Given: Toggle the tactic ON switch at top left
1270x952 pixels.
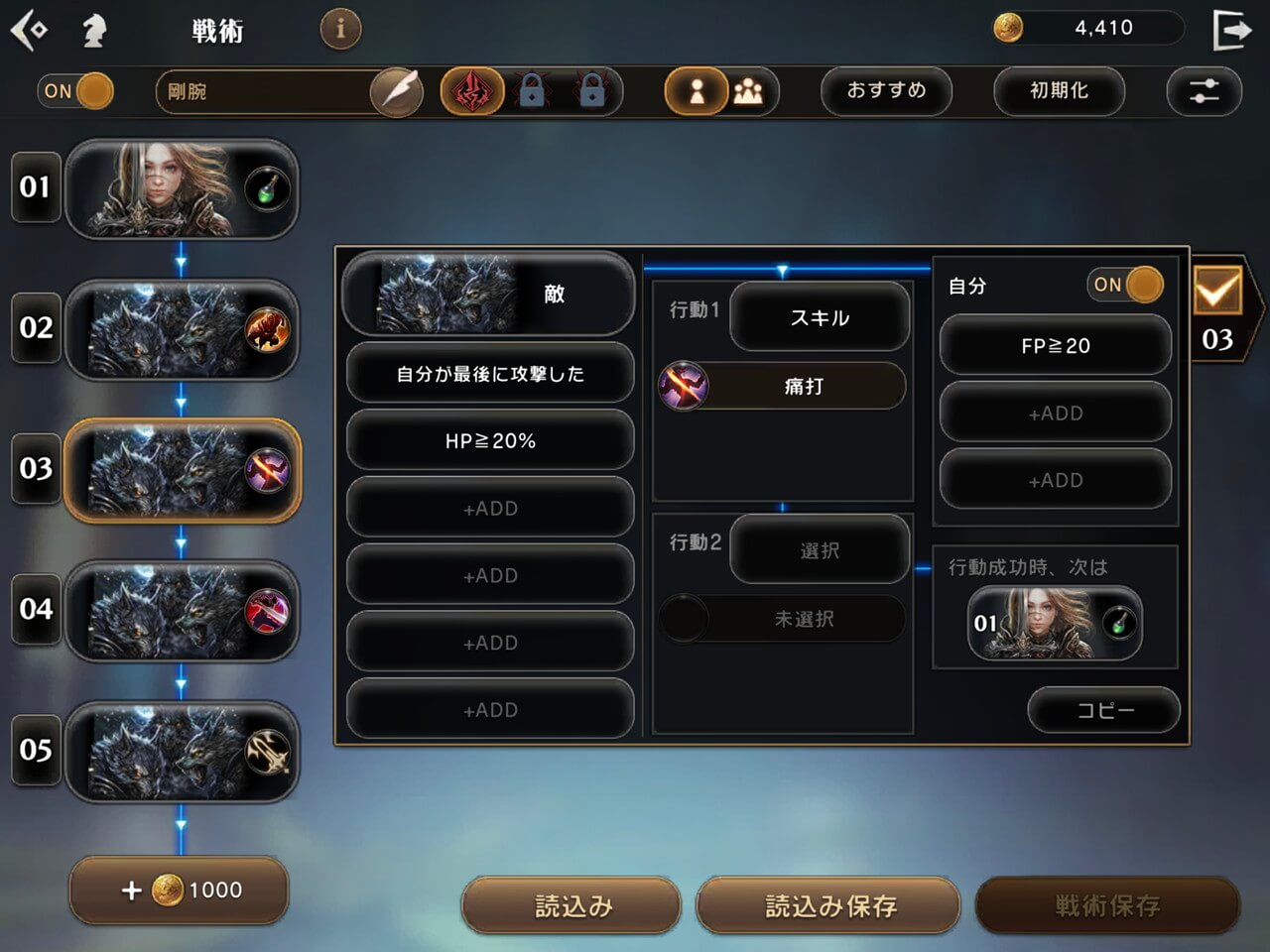Looking at the screenshot, I should tap(75, 91).
